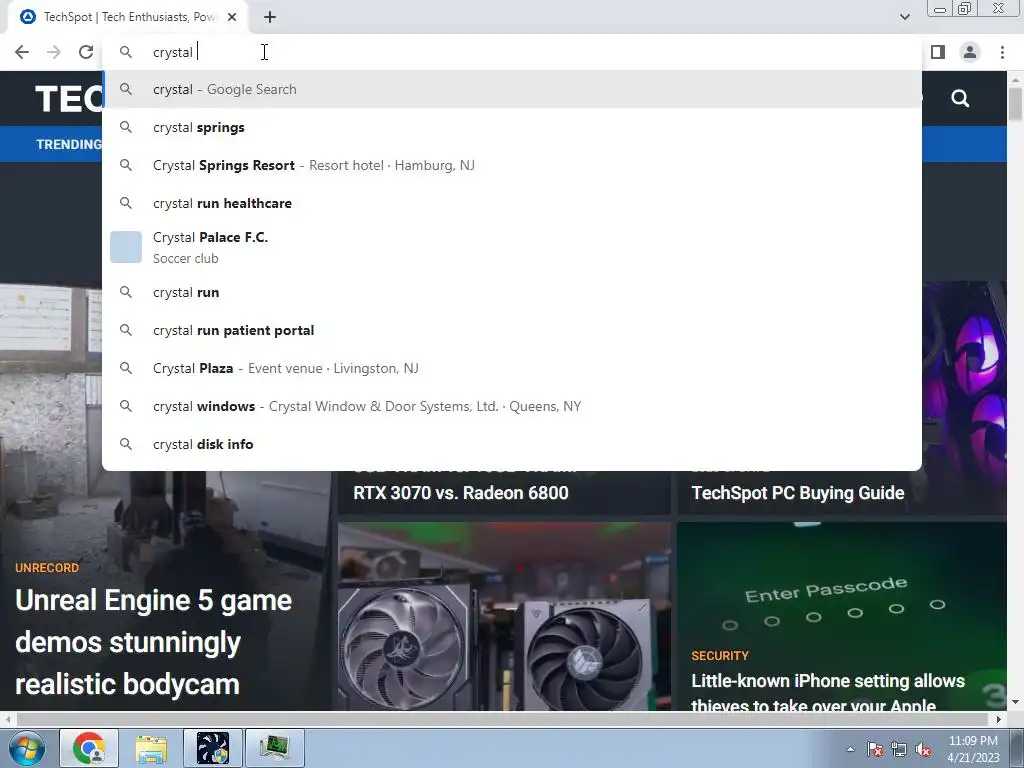Click the browser forward arrow
The image size is (1024, 768).
[54, 52]
